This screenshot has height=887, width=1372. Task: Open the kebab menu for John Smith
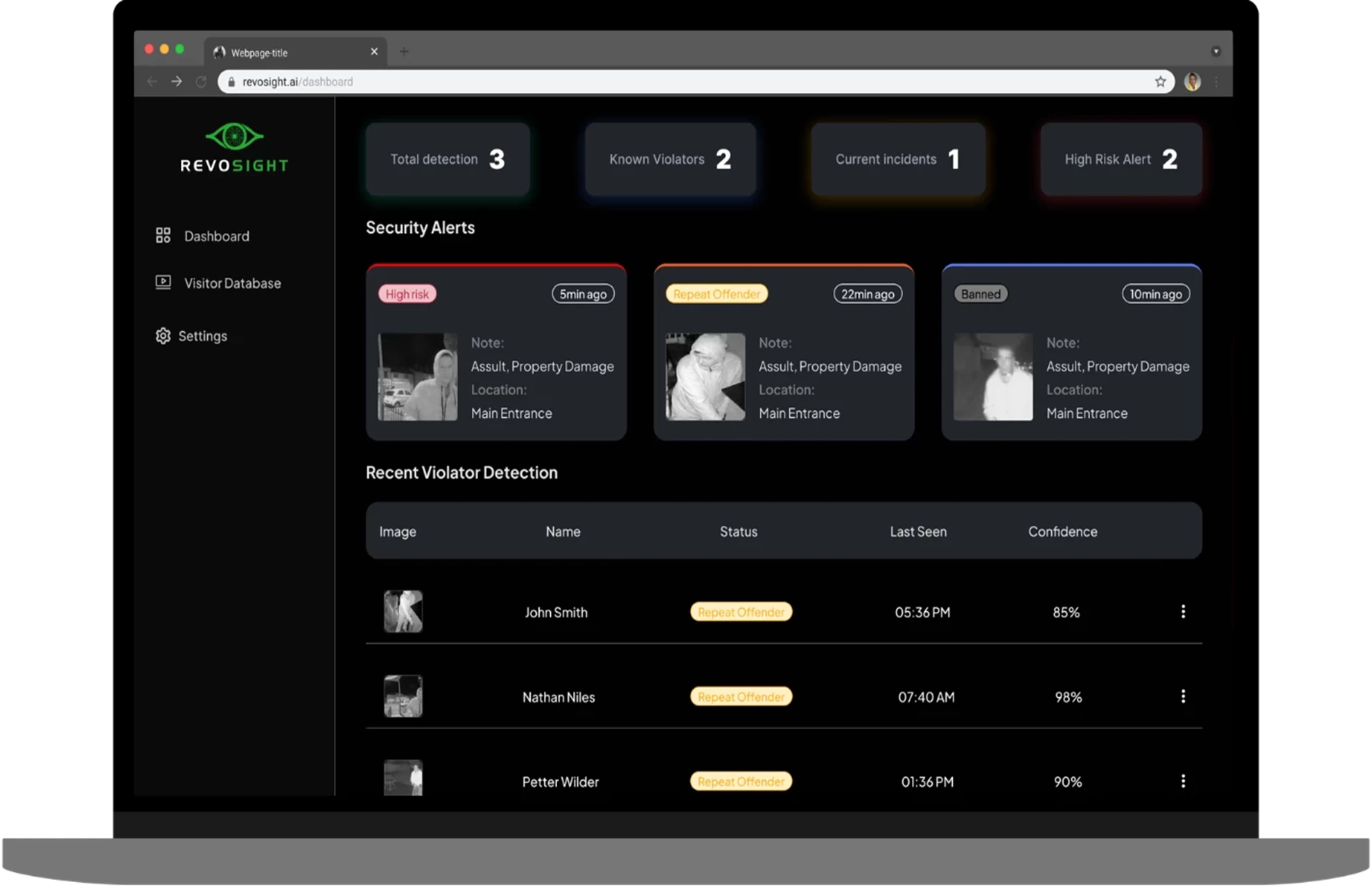point(1184,612)
